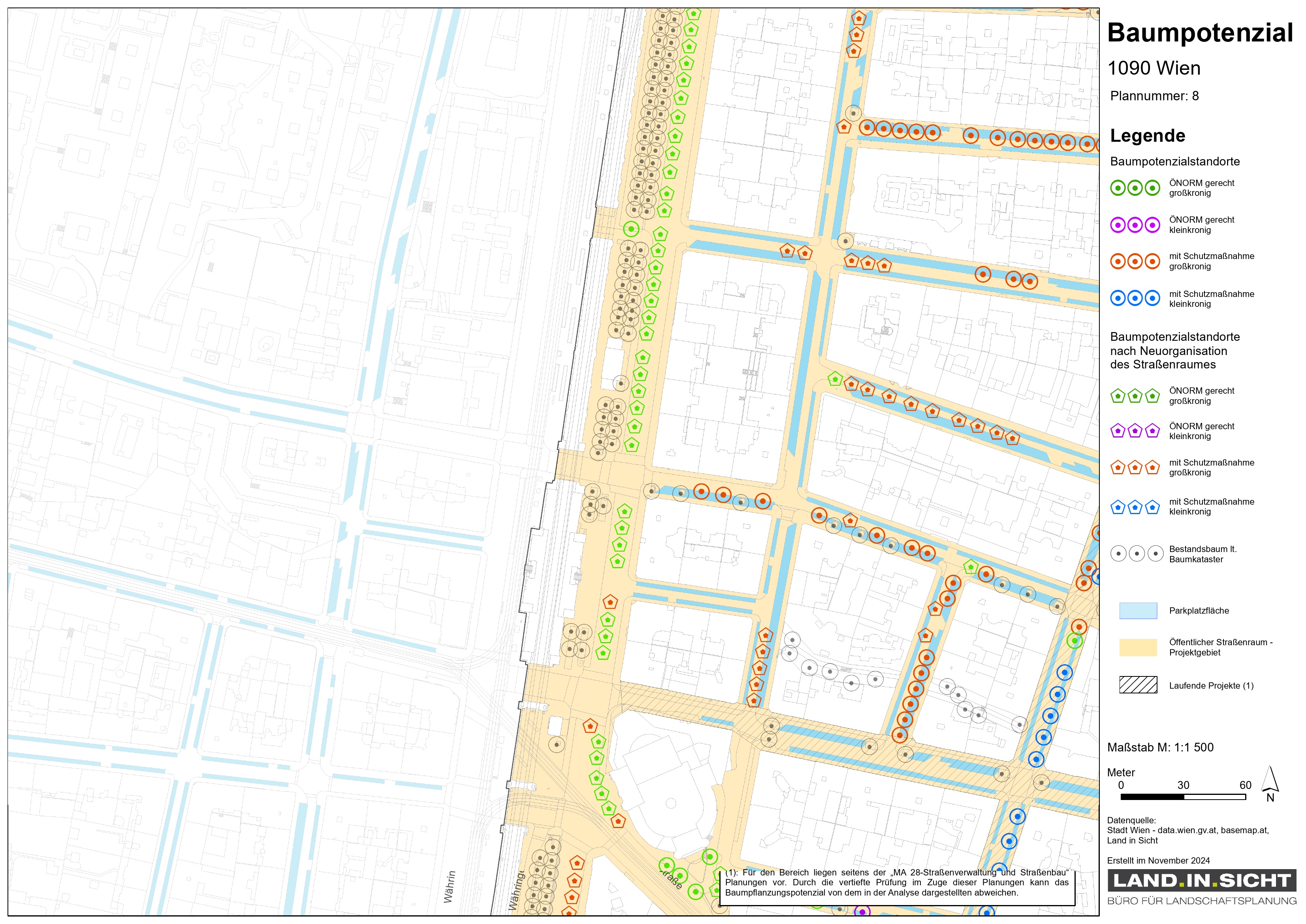Click the Erstellt im November 2024 text
Image resolution: width=1306 pixels, height=924 pixels.
[x=1158, y=860]
